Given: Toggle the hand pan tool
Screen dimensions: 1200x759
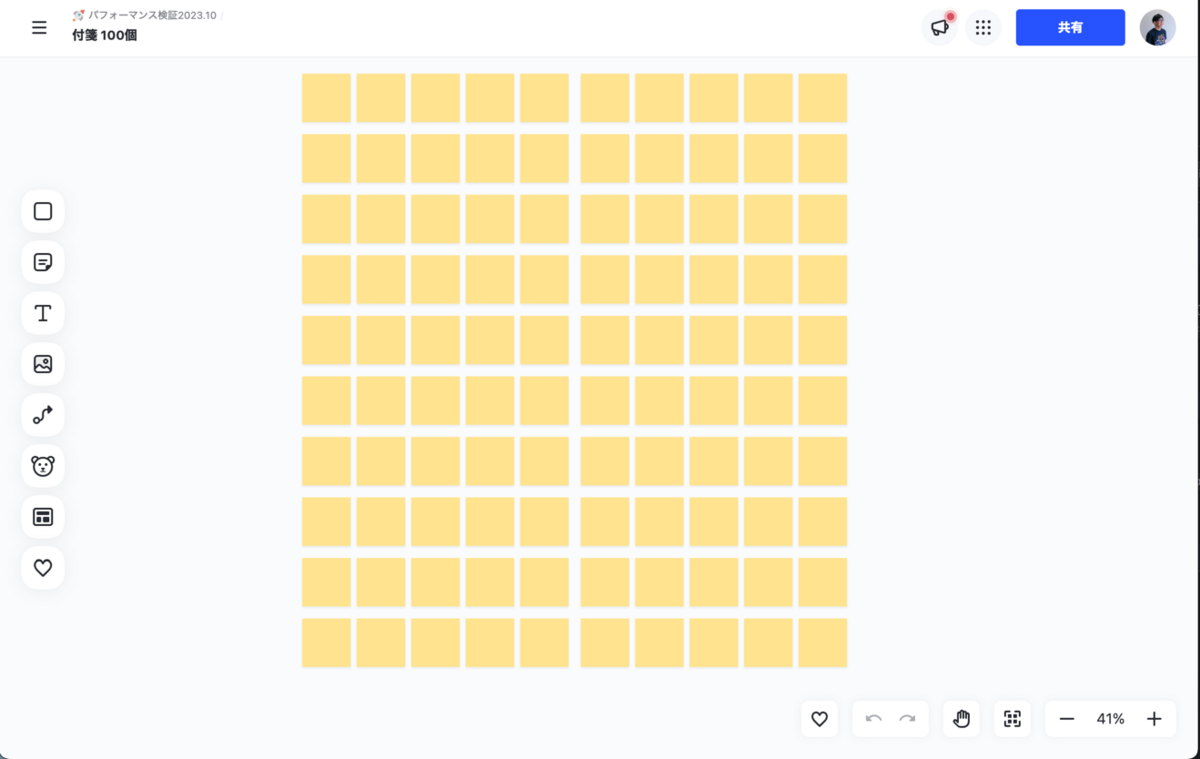Looking at the screenshot, I should click(961, 719).
